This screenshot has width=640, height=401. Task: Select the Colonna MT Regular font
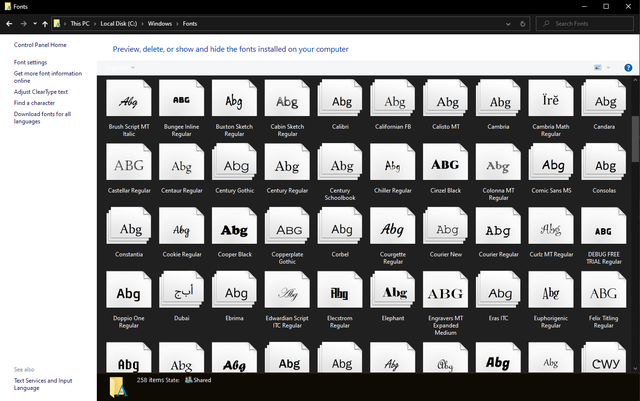[x=498, y=162]
